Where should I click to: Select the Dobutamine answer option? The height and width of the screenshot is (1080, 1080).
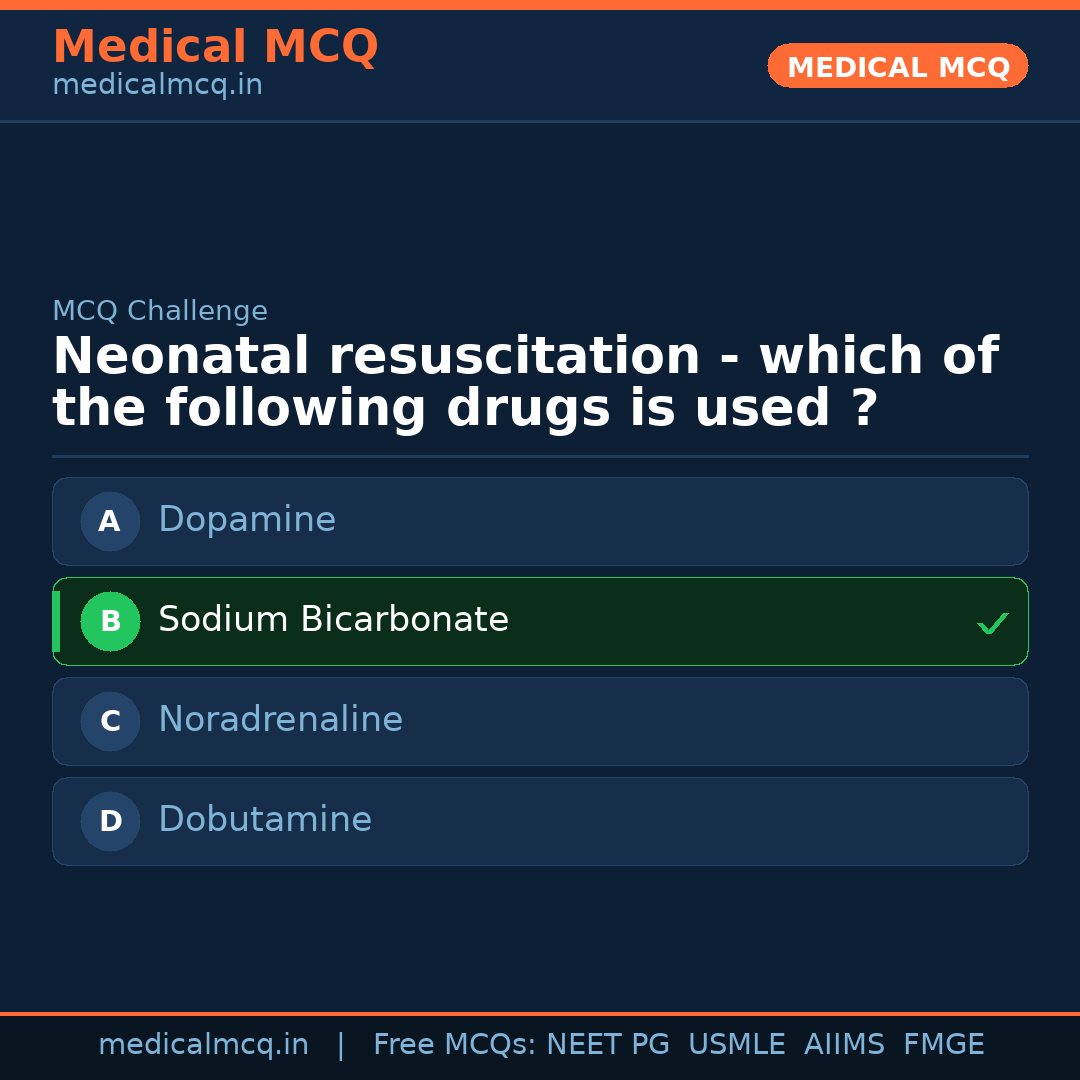coord(540,821)
